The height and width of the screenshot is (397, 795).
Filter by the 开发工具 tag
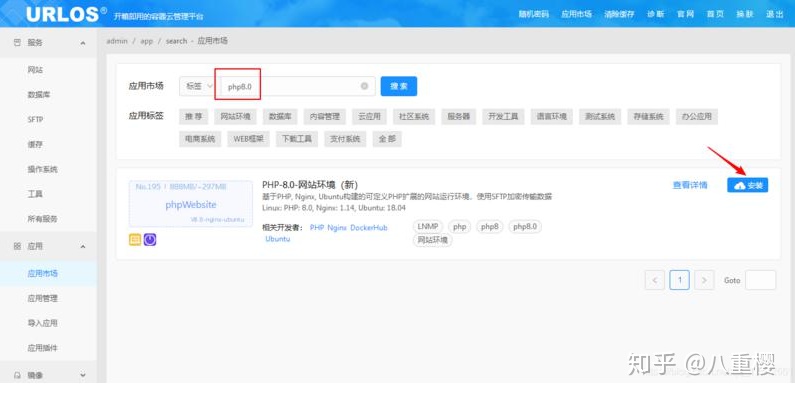point(503,117)
